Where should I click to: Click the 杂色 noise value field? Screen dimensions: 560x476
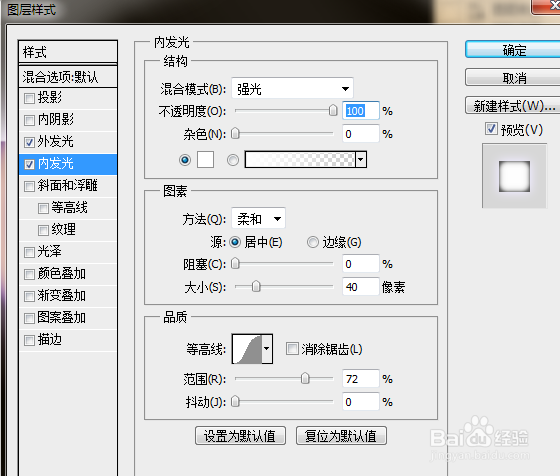pyautogui.click(x=361, y=134)
